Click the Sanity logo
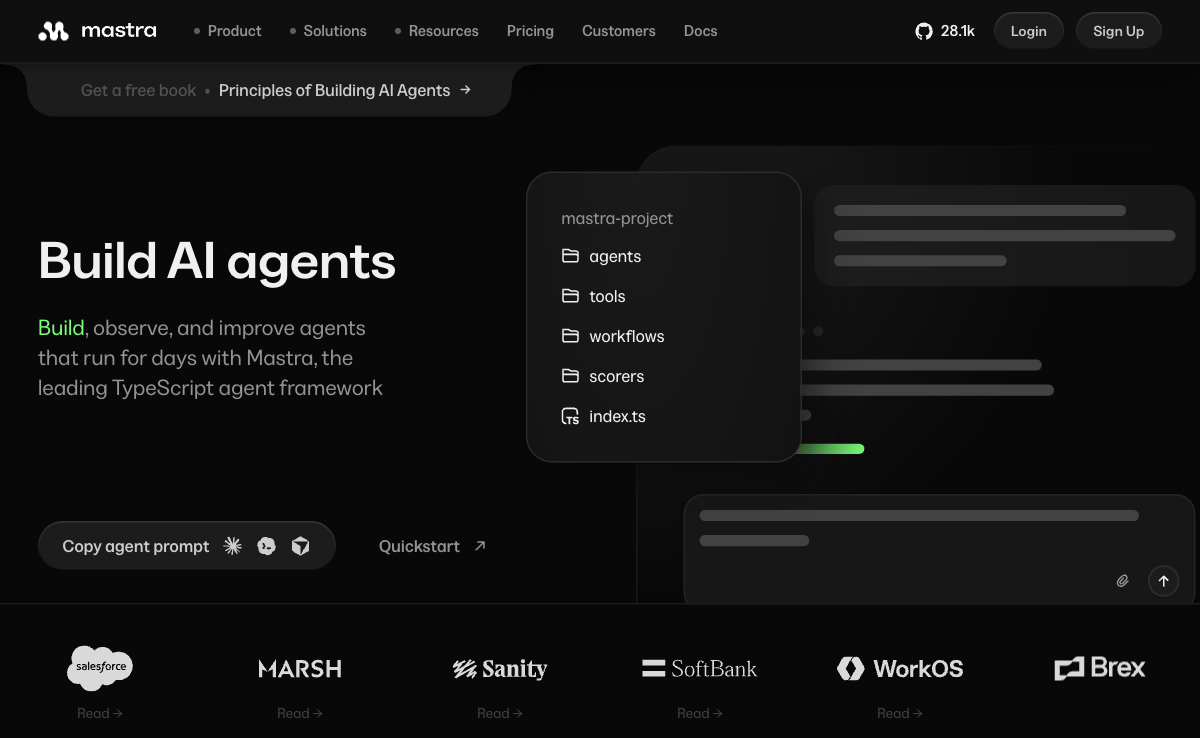Image resolution: width=1200 pixels, height=738 pixels. pyautogui.click(x=500, y=668)
